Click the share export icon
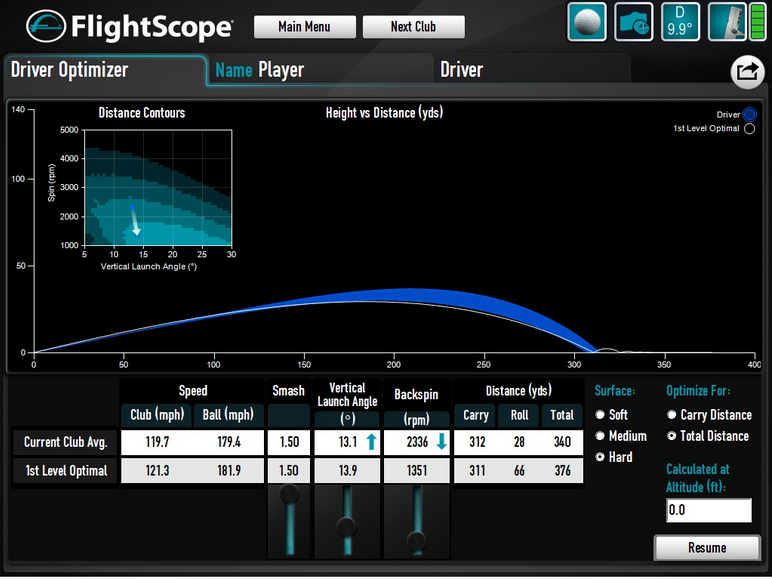This screenshot has width=772, height=579. click(x=747, y=72)
